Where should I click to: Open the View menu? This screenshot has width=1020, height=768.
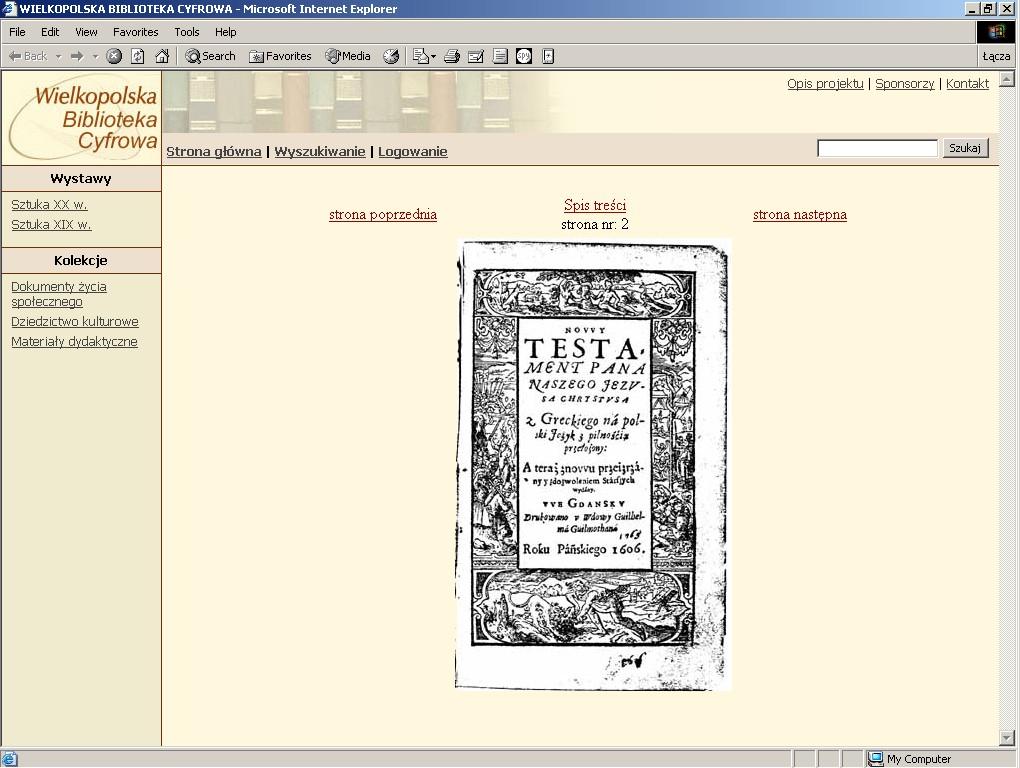tap(86, 32)
